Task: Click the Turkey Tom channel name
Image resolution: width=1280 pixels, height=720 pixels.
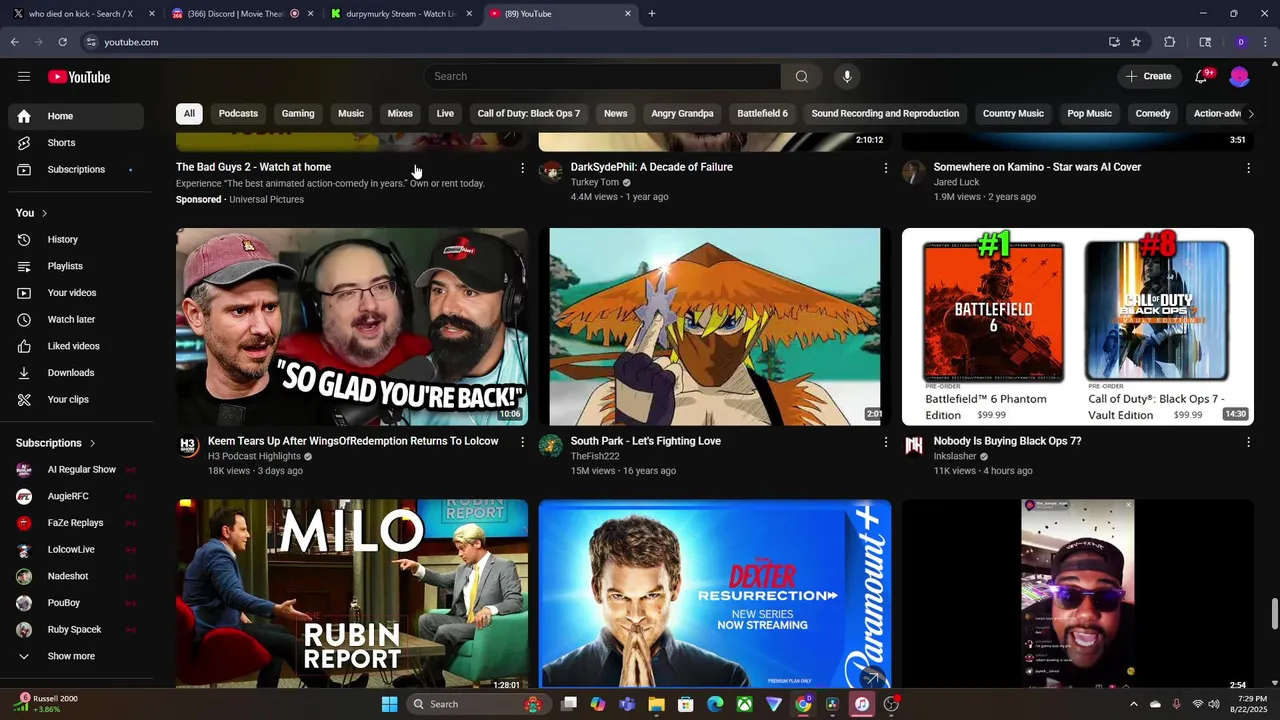Action: [595, 182]
